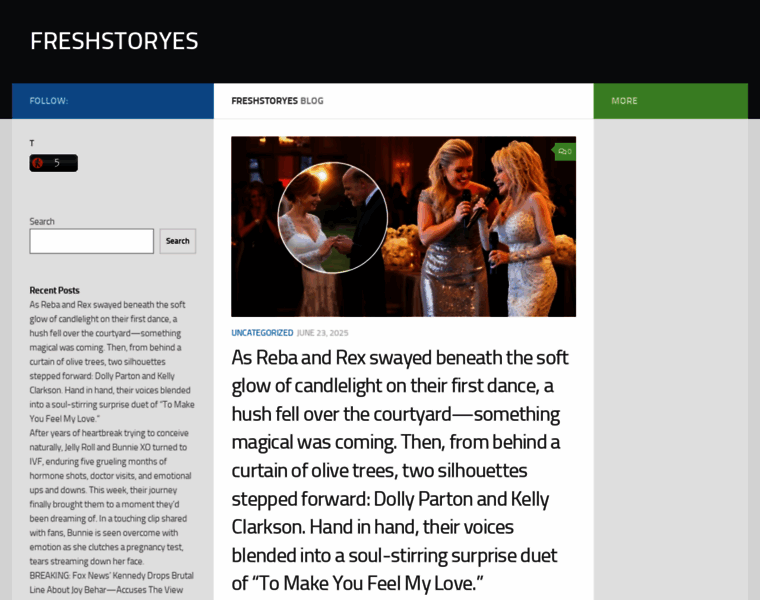Open the comment count bubble on the image
Viewport: 760px width, 600px height.
[x=565, y=151]
